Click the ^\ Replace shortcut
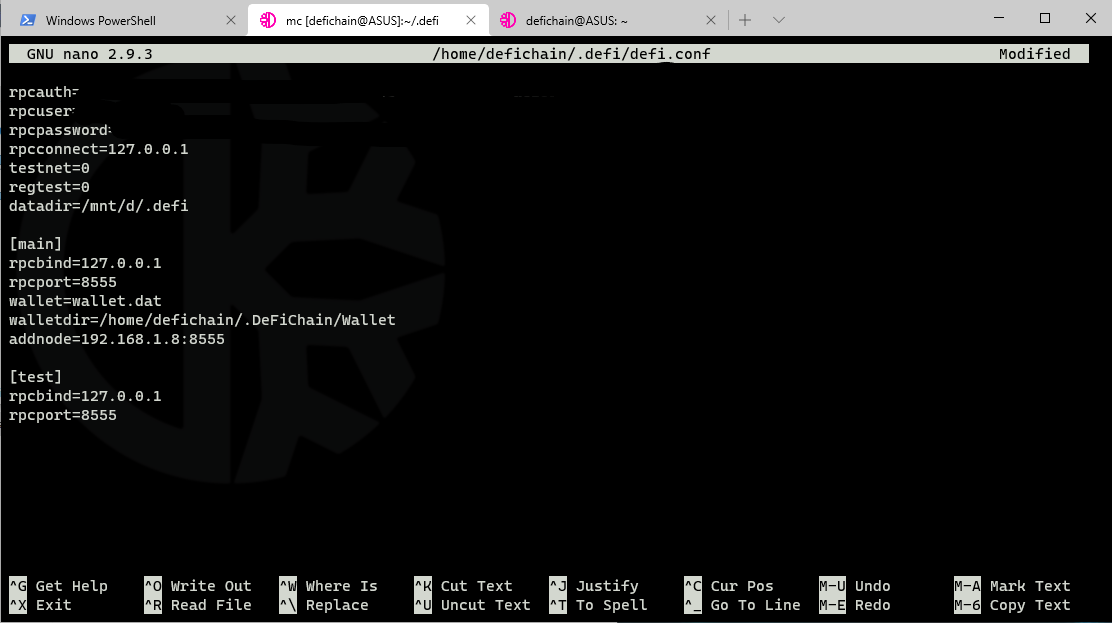Image resolution: width=1112 pixels, height=623 pixels. (x=324, y=605)
